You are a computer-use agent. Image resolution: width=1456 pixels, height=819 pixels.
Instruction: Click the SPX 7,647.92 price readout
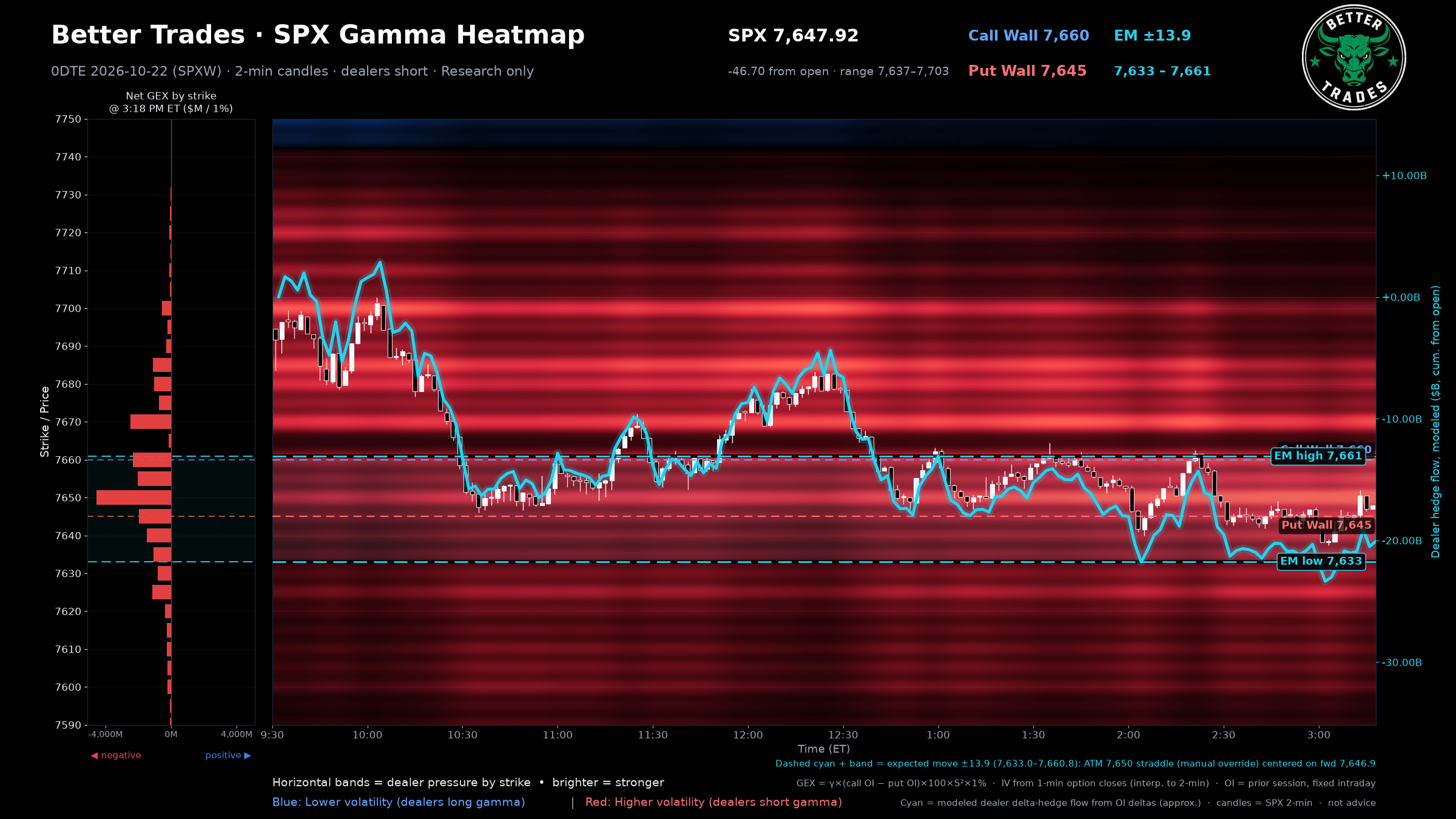[793, 36]
